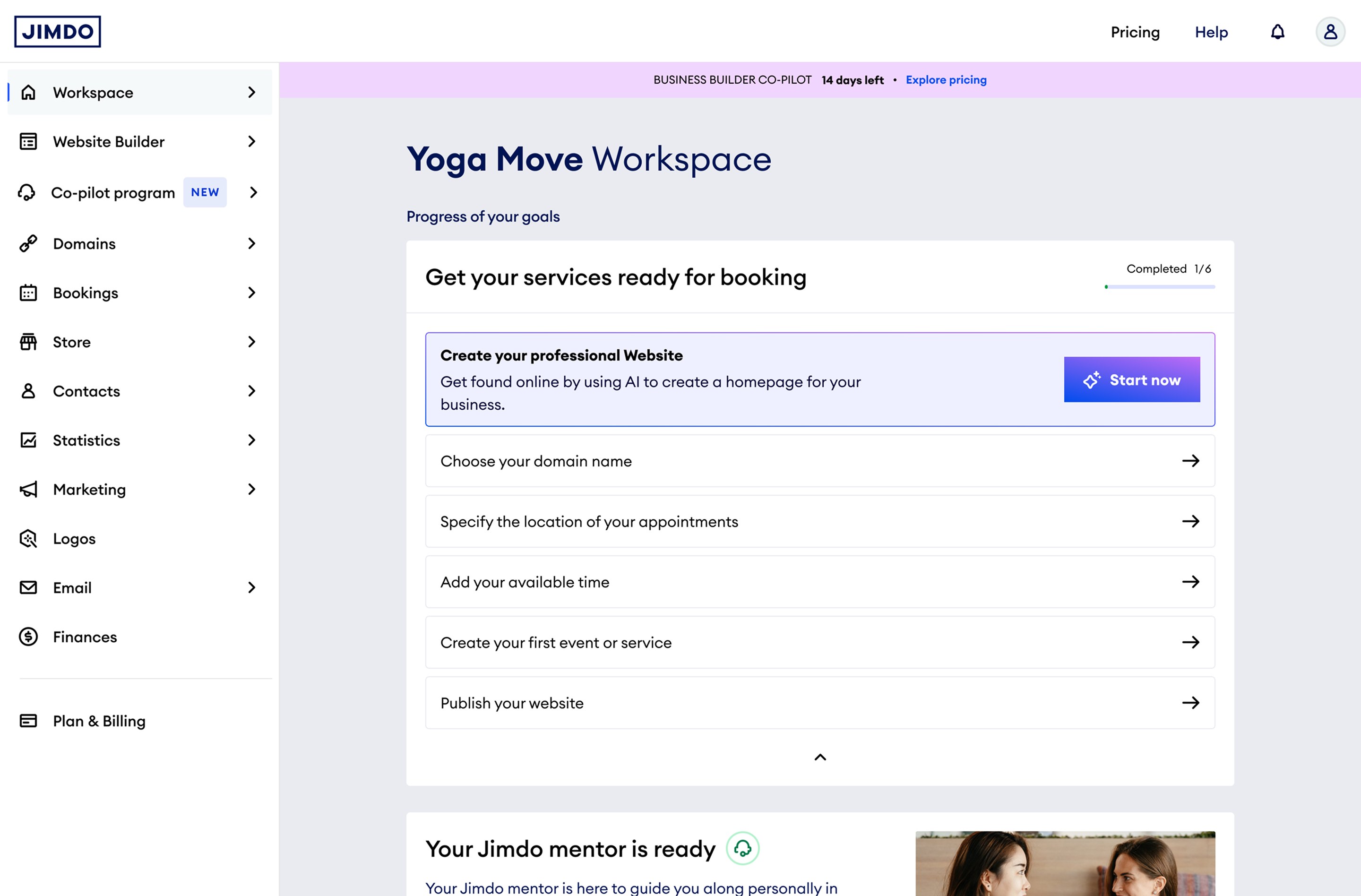Expand the Workspace menu chevron
Screen dimensions: 1361x896
point(251,92)
